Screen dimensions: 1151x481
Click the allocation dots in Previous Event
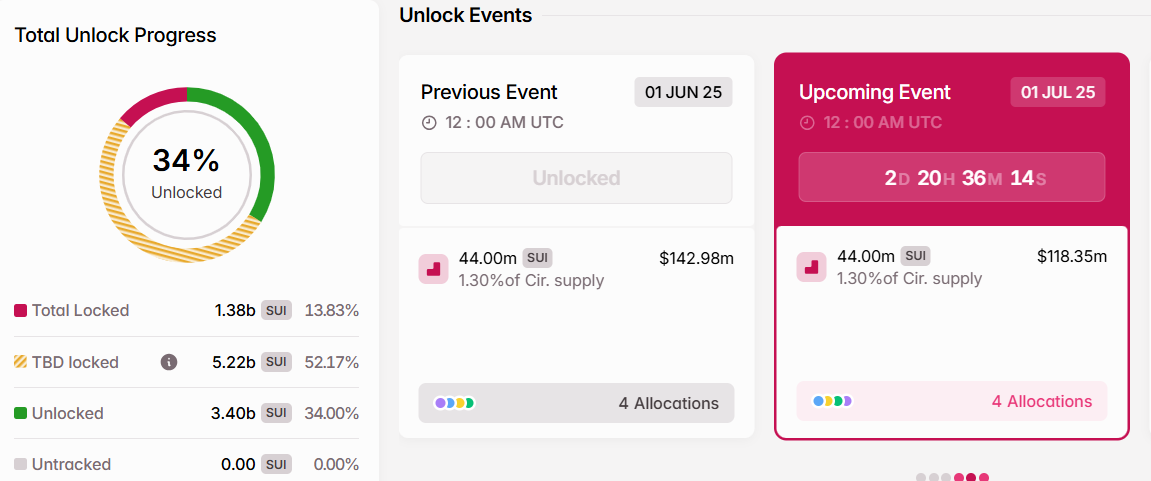coord(454,403)
